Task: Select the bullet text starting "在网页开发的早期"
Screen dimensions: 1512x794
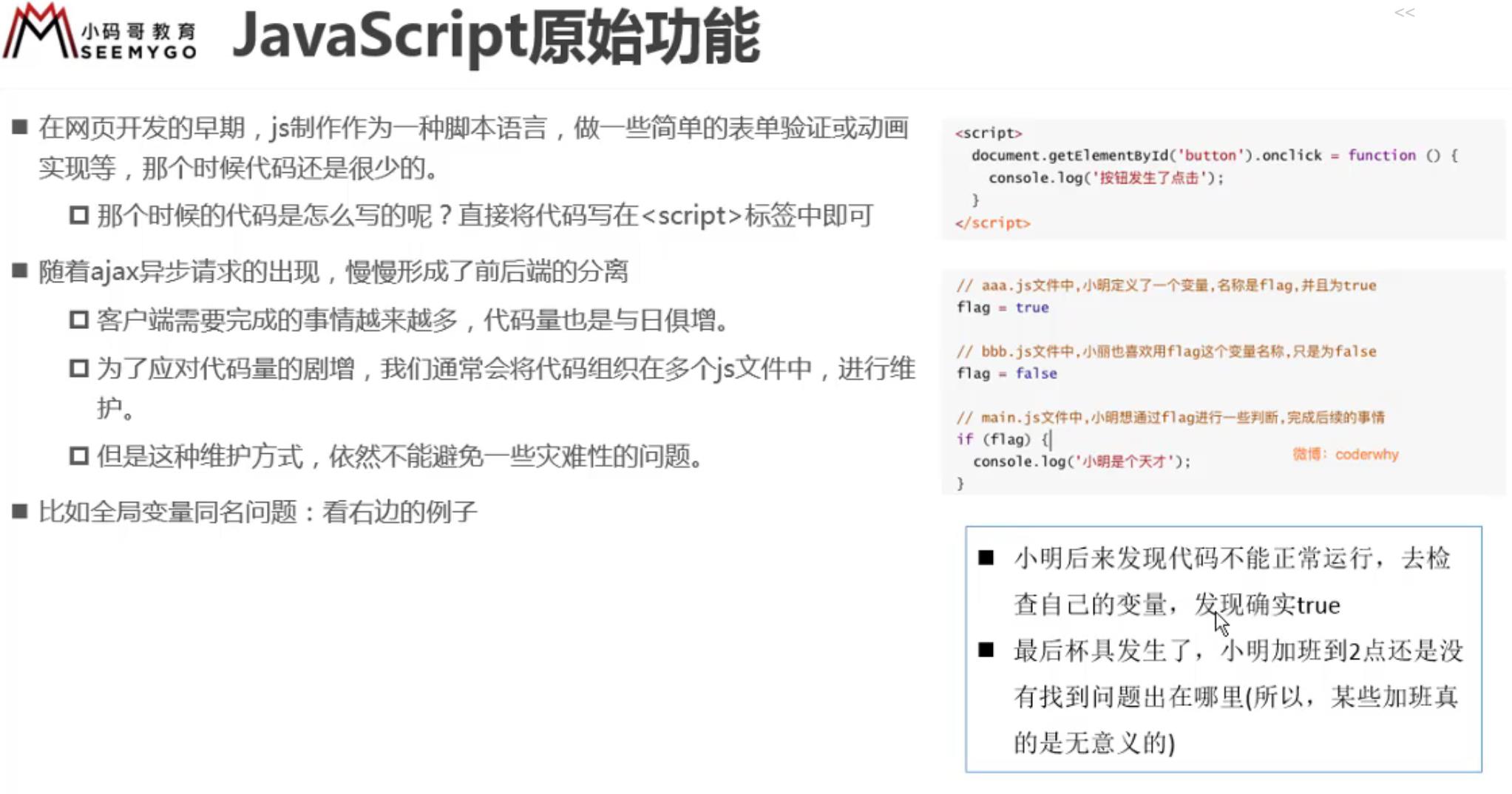Action: tap(473, 148)
